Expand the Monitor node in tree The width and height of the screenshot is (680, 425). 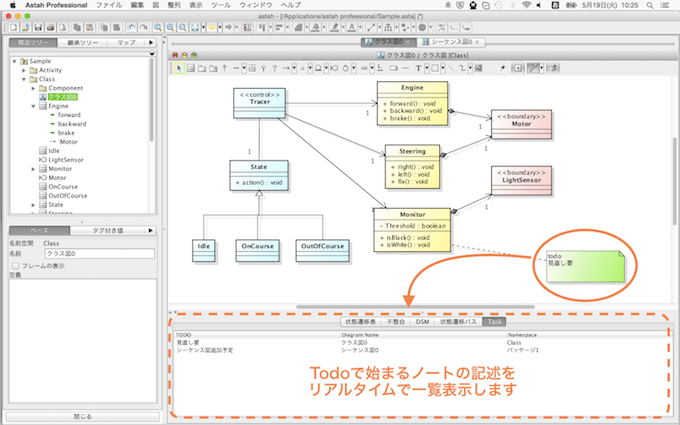tap(33, 169)
